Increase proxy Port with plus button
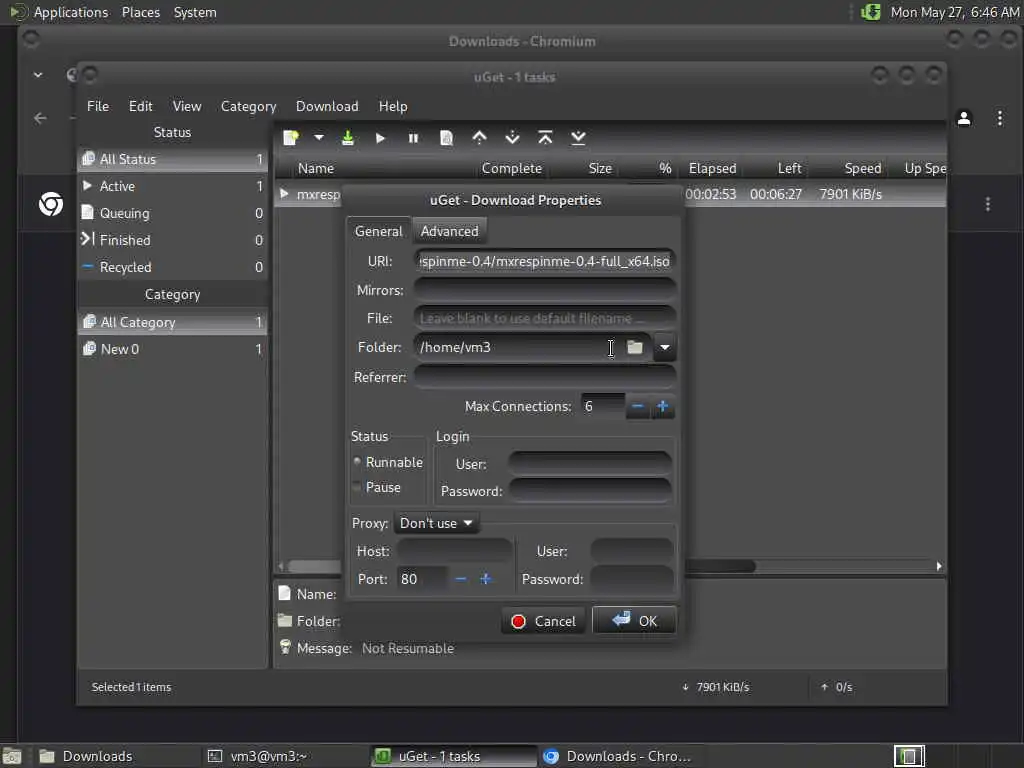The width and height of the screenshot is (1024, 768). pos(486,579)
